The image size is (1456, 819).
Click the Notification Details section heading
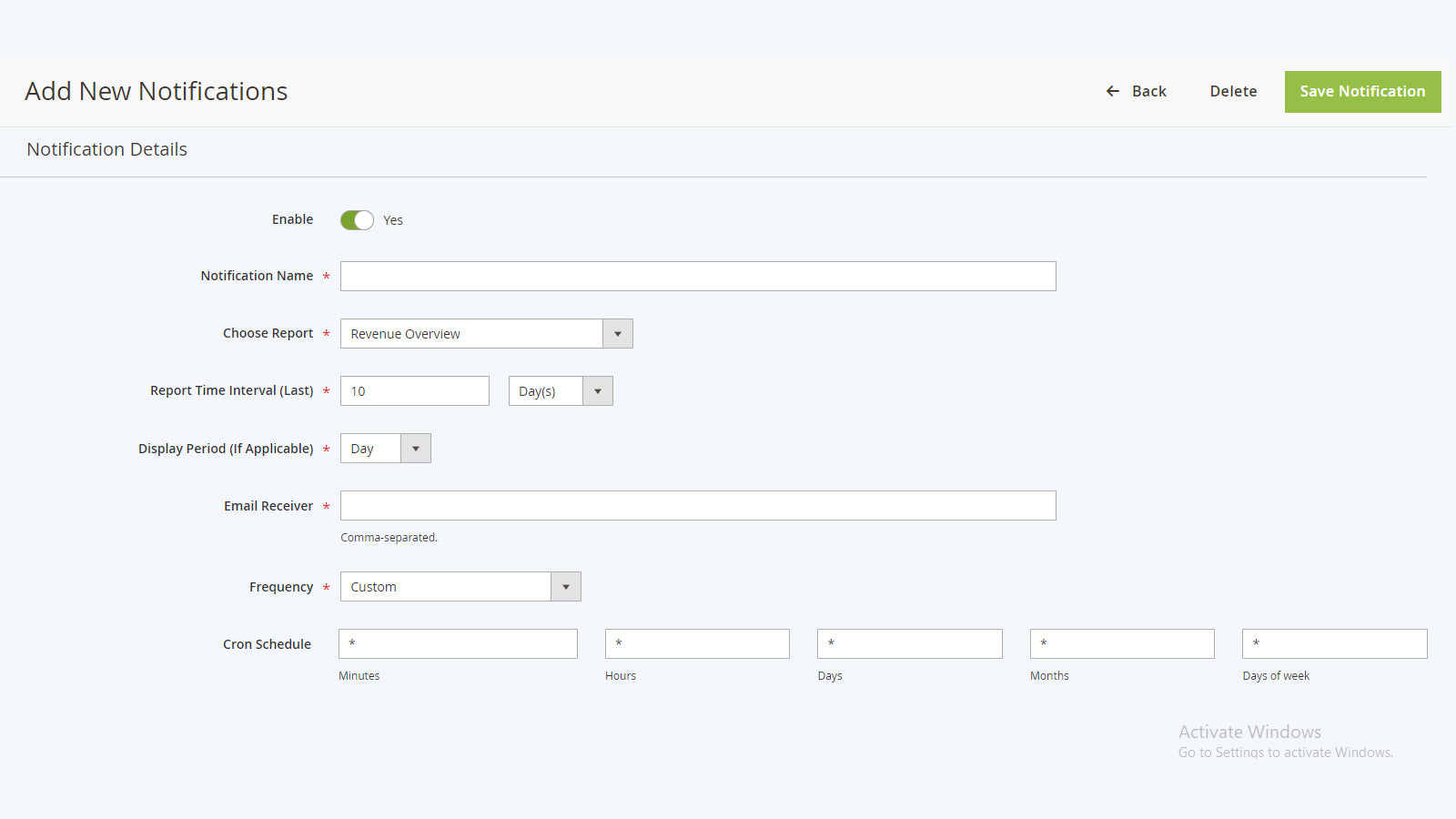coord(107,149)
